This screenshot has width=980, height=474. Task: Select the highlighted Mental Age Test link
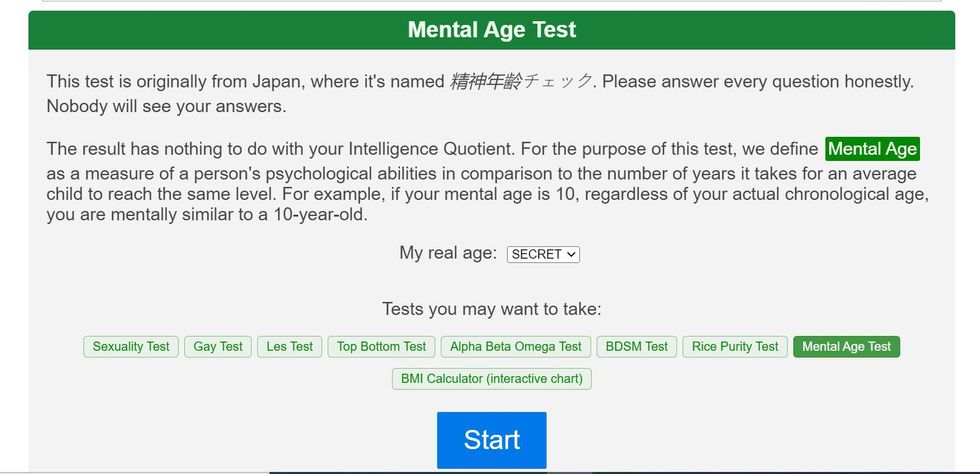846,347
